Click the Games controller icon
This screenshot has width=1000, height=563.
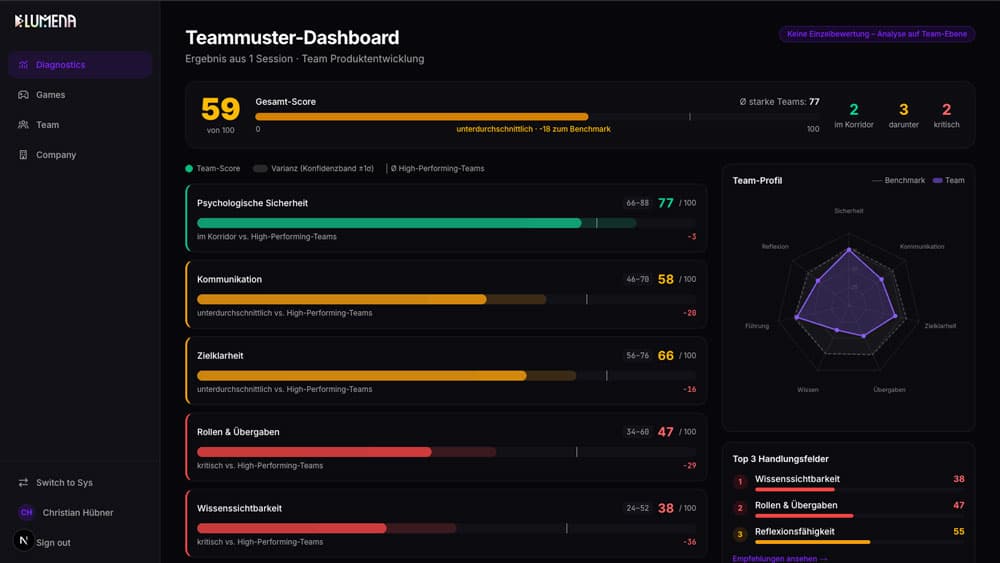[24, 94]
